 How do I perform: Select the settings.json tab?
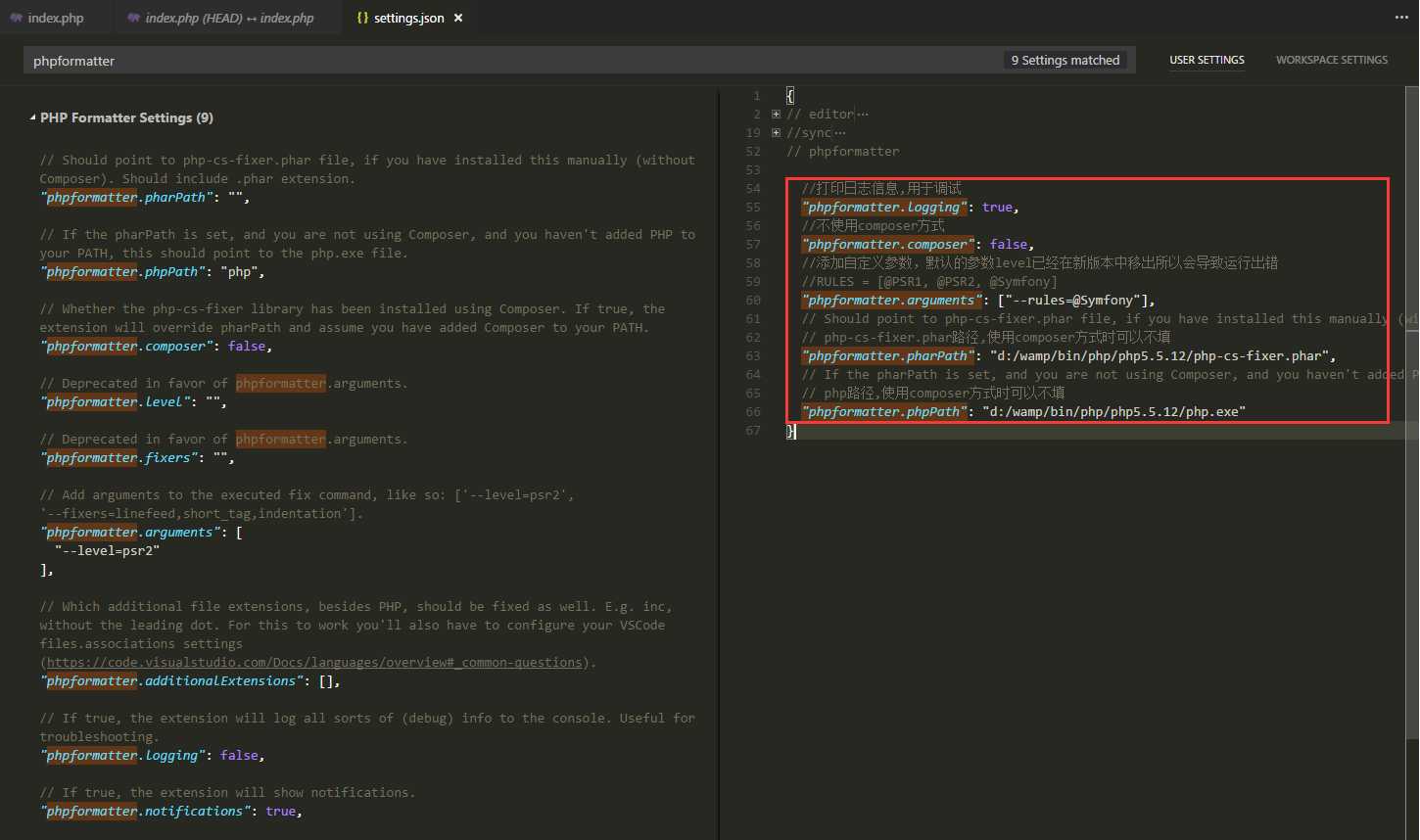pos(408,18)
